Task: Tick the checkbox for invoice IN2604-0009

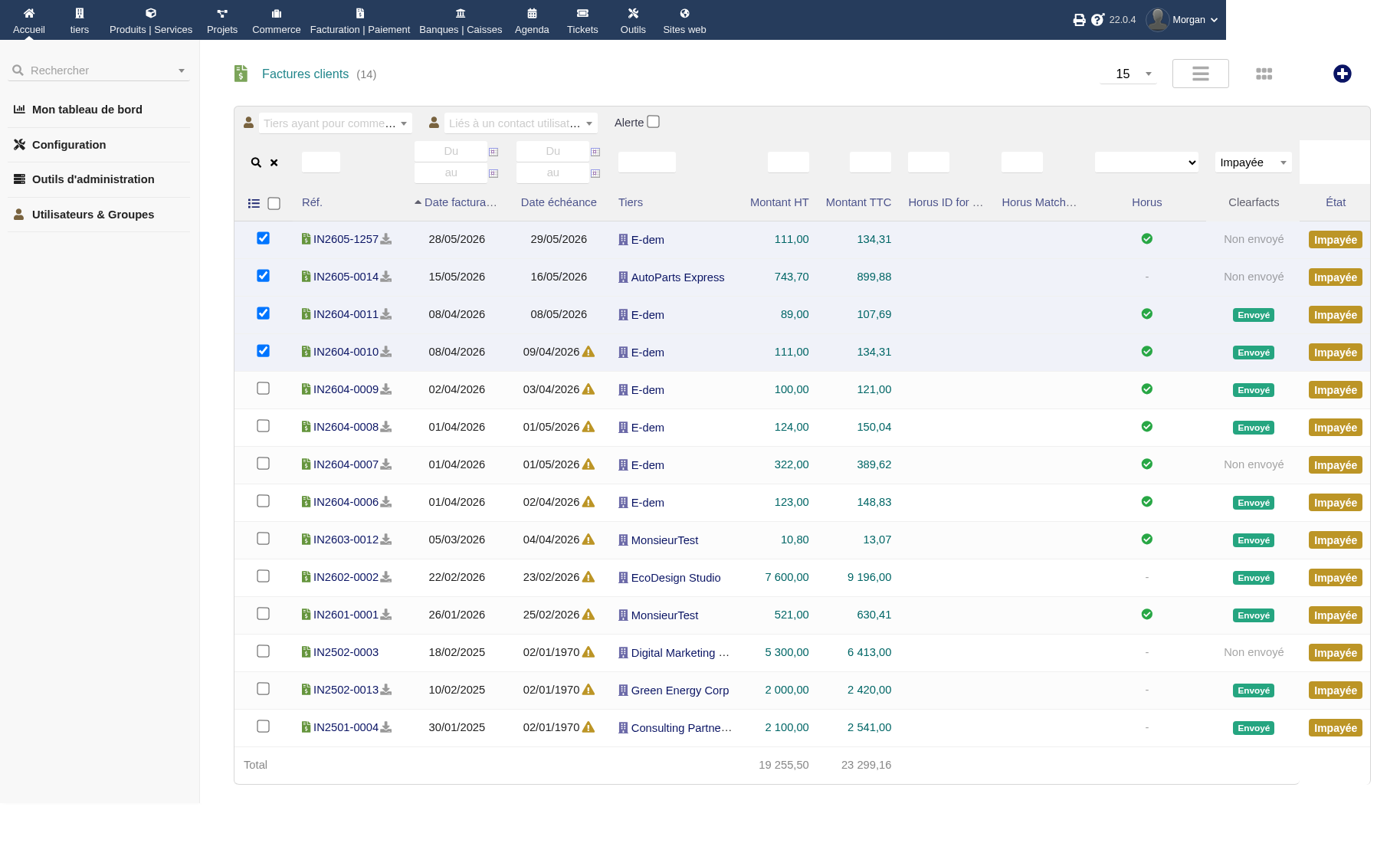Action: click(263, 388)
